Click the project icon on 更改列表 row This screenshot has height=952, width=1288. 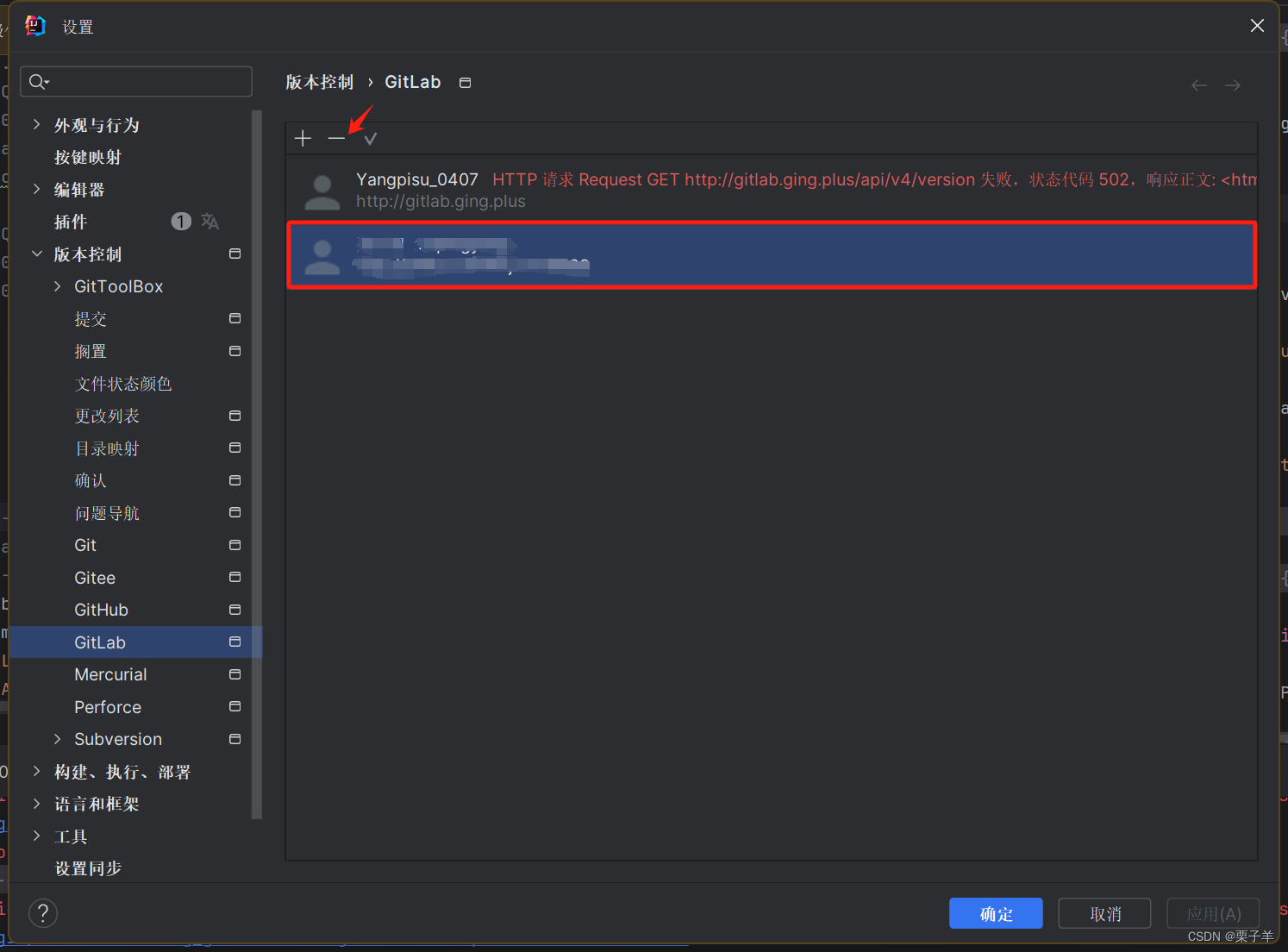tap(234, 416)
